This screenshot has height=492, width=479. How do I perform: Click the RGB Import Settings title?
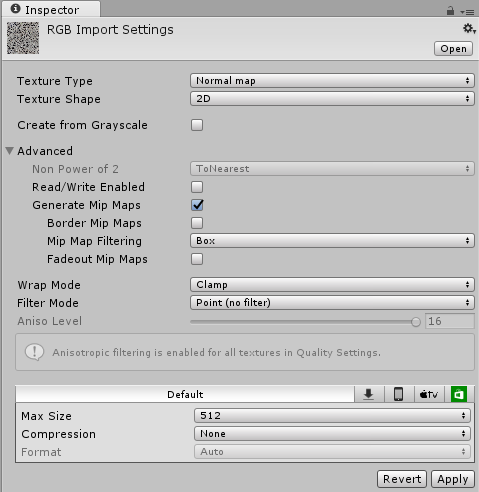click(110, 30)
